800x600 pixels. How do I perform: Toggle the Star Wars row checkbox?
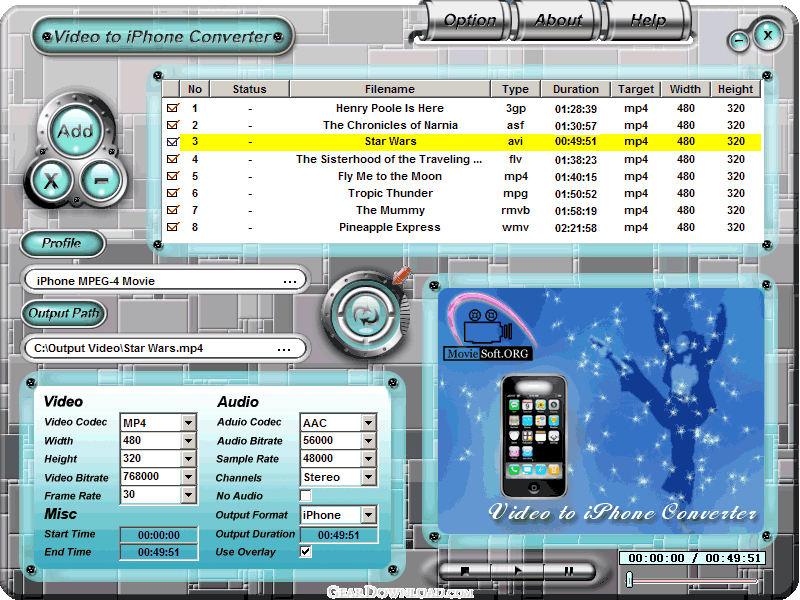point(173,141)
